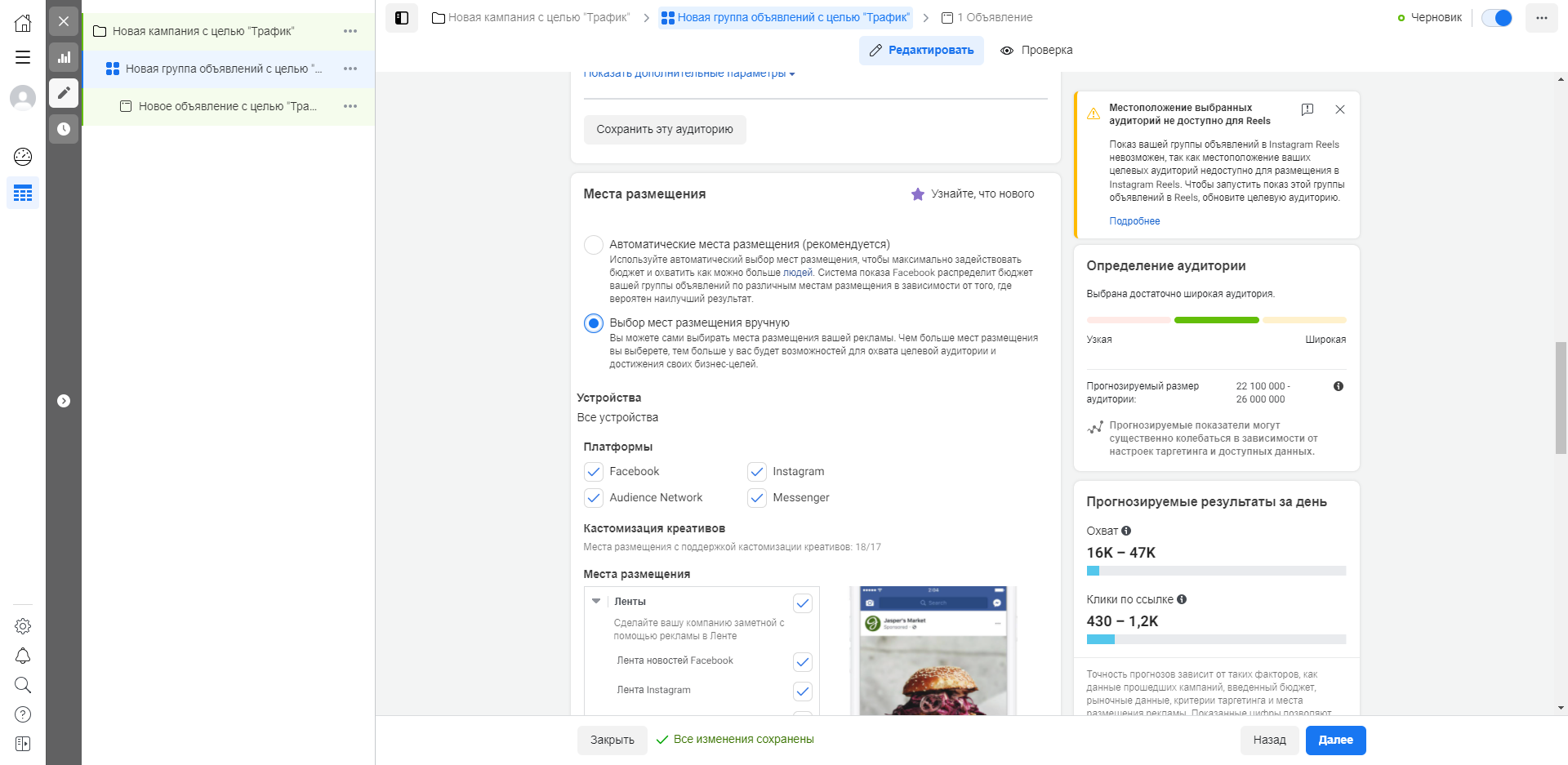Select manual placements radio button
The image size is (1568, 765).
coord(594,323)
